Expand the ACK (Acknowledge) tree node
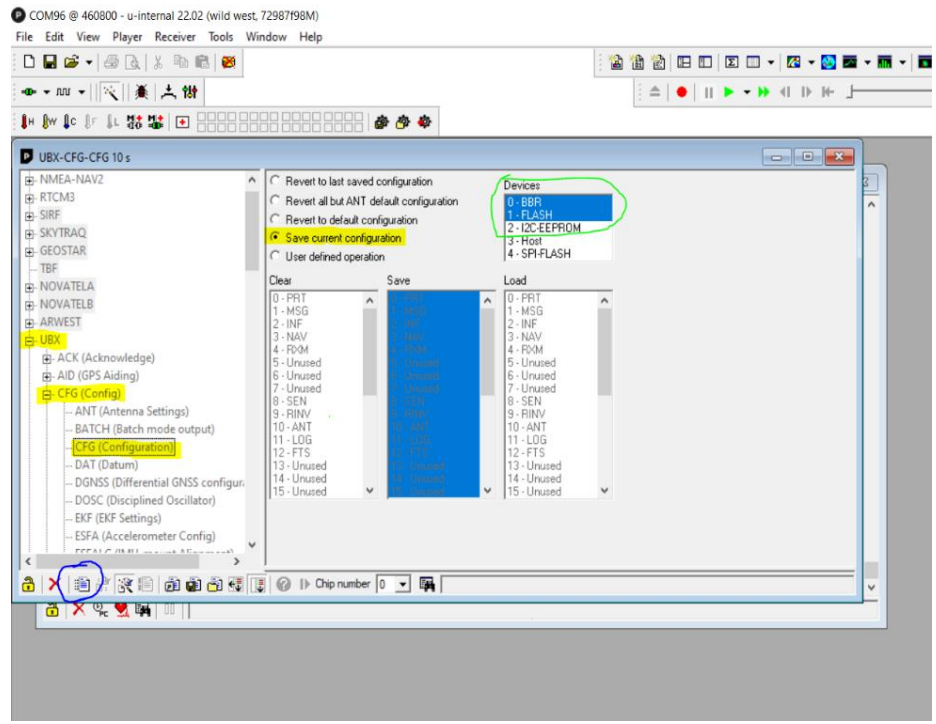 (47, 358)
